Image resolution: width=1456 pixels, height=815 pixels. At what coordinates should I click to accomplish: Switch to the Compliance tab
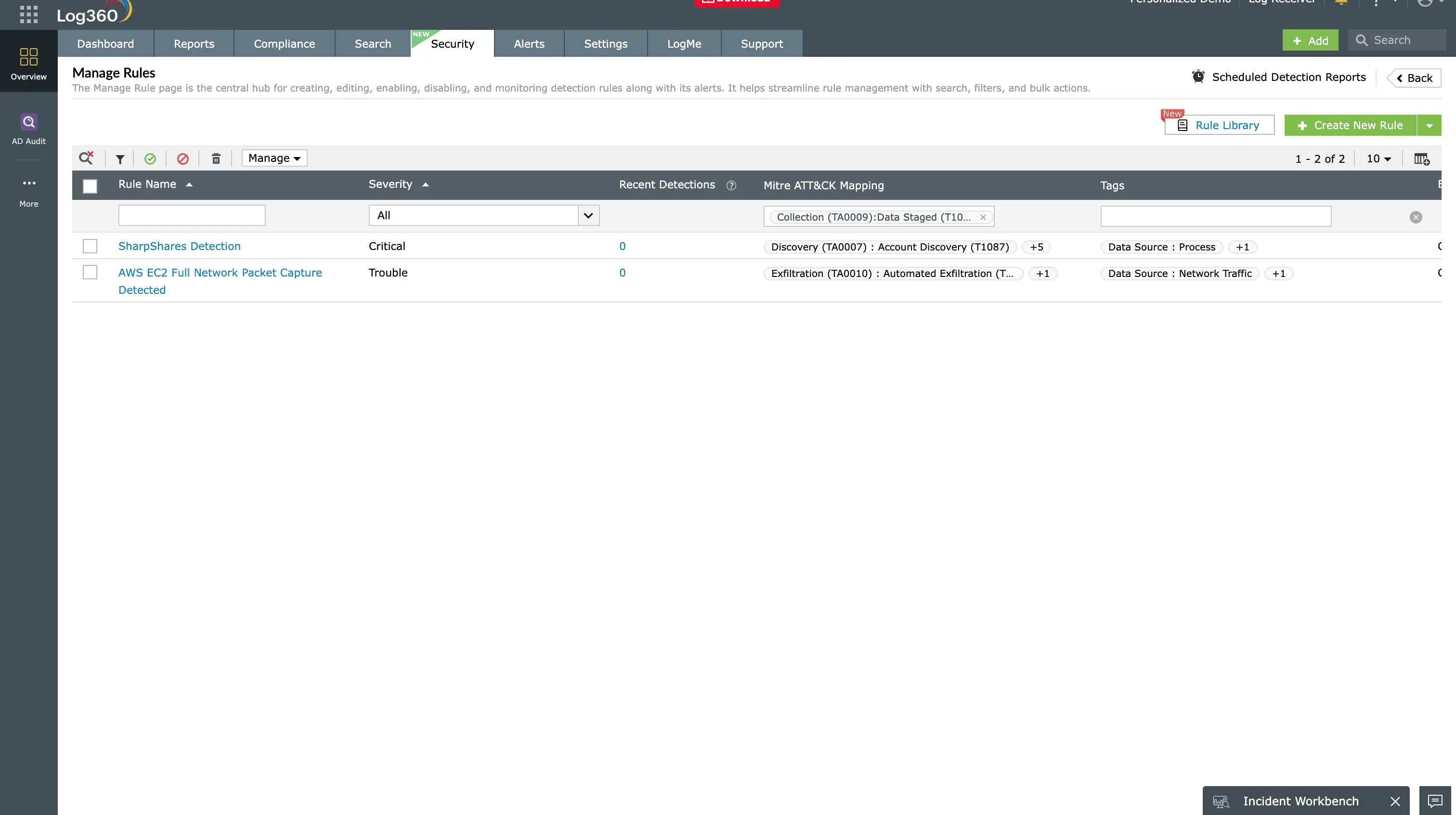[284, 43]
